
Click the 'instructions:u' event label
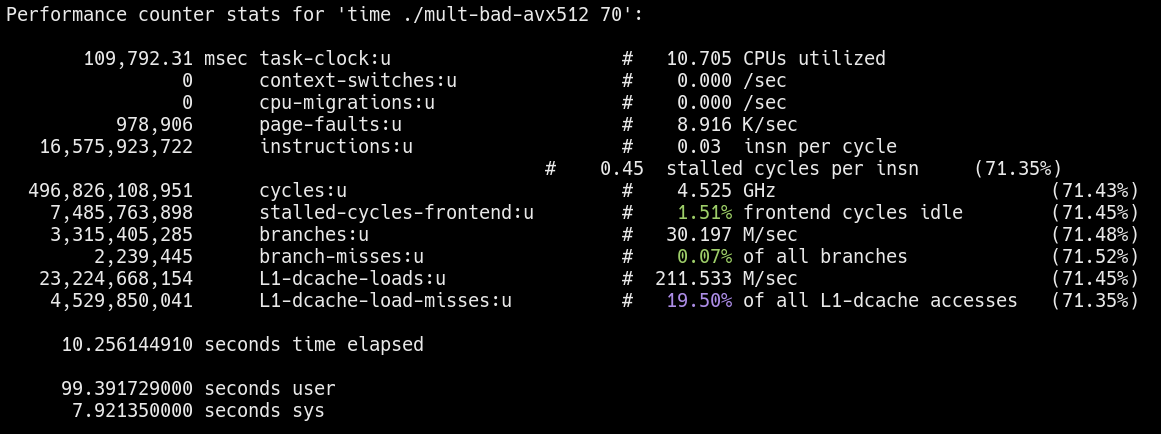click(336, 147)
